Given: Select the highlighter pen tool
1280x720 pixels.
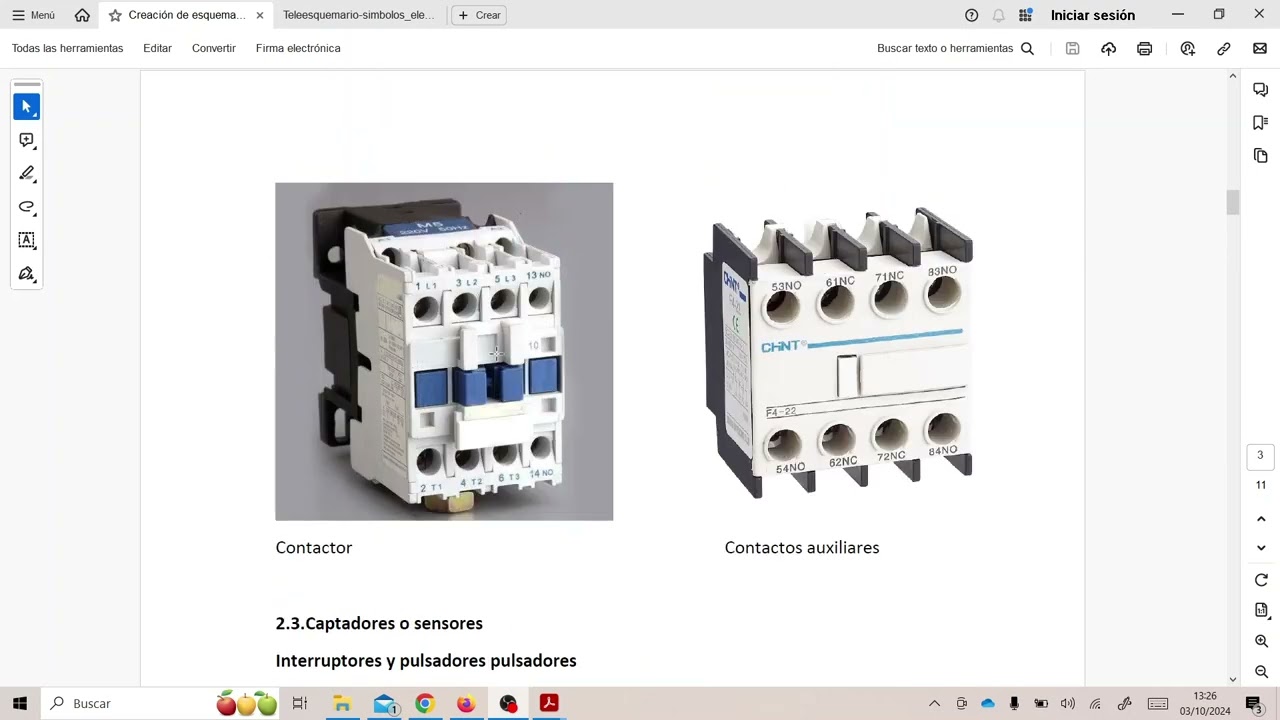Looking at the screenshot, I should pos(27,173).
